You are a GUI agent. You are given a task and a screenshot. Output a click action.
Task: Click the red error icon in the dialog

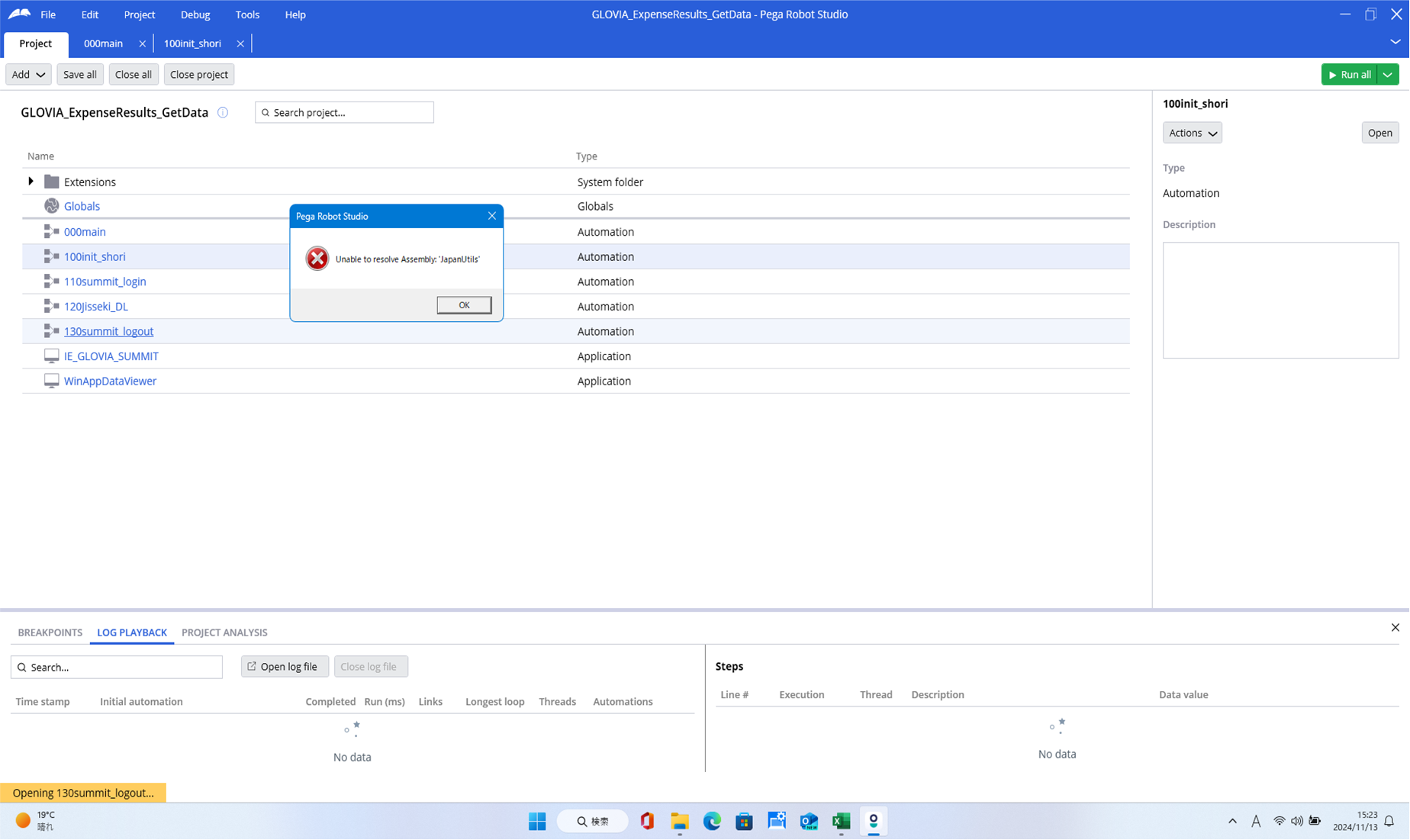317,259
